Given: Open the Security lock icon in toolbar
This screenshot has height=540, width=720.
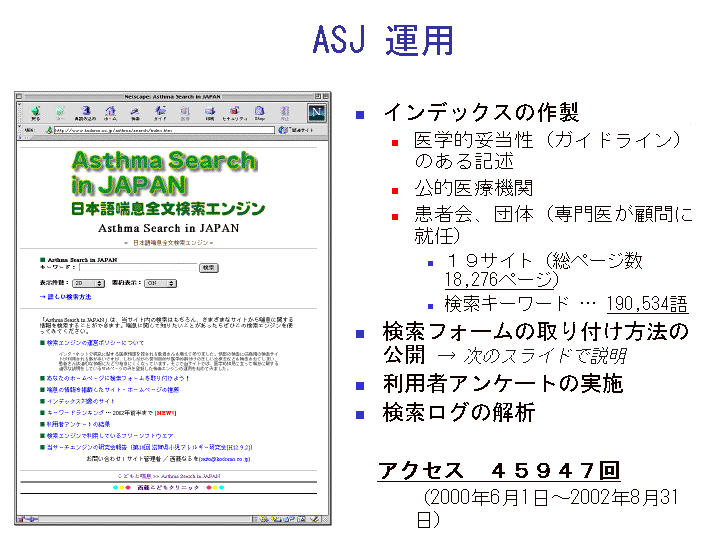Looking at the screenshot, I should (234, 112).
